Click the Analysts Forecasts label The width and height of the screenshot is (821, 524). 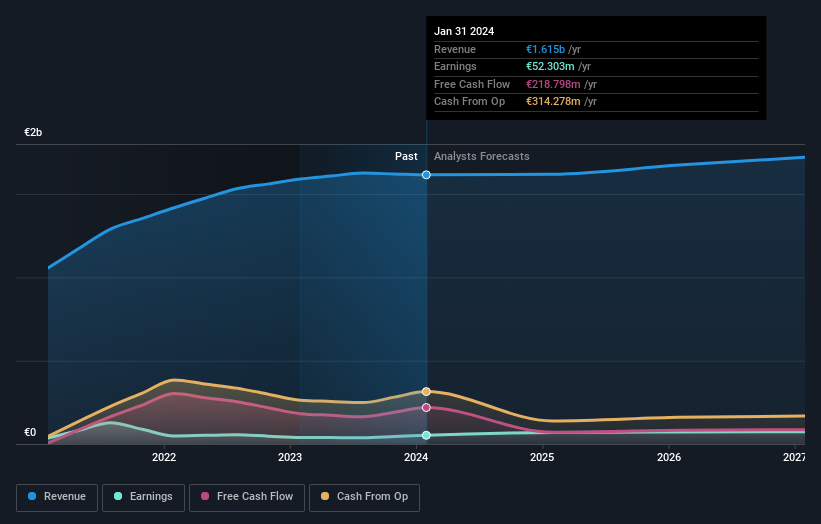pyautogui.click(x=482, y=156)
